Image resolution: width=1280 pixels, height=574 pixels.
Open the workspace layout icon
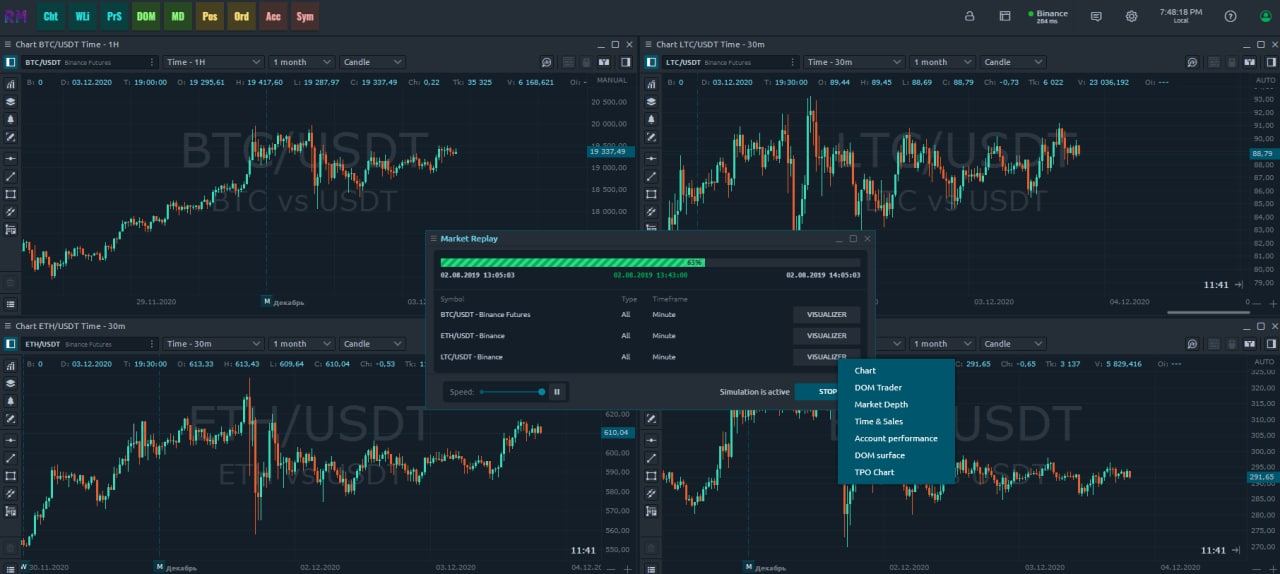click(x=1005, y=16)
